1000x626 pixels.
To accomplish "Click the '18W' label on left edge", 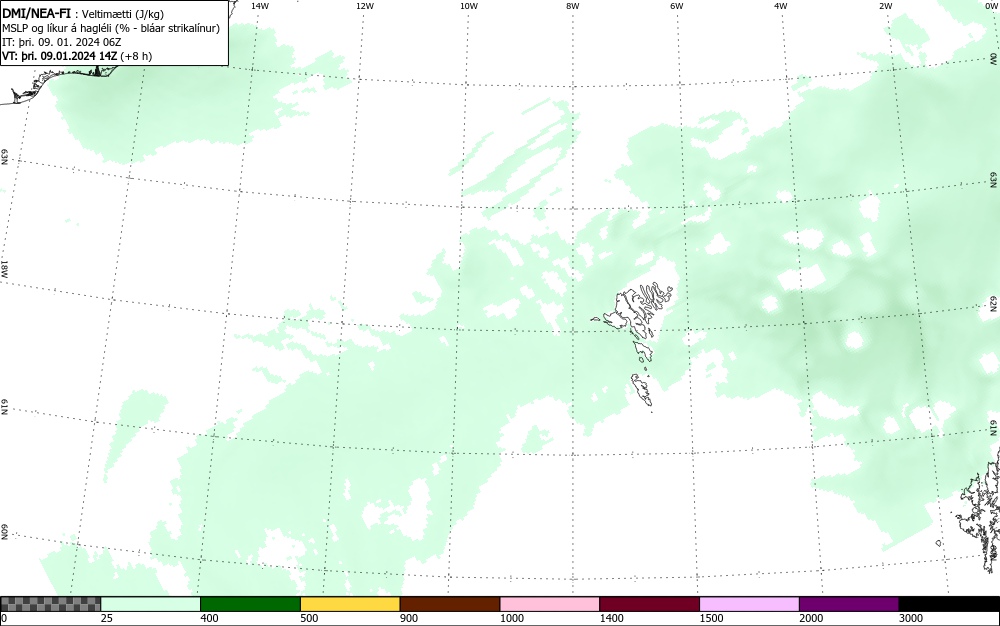I will click(x=4, y=268).
